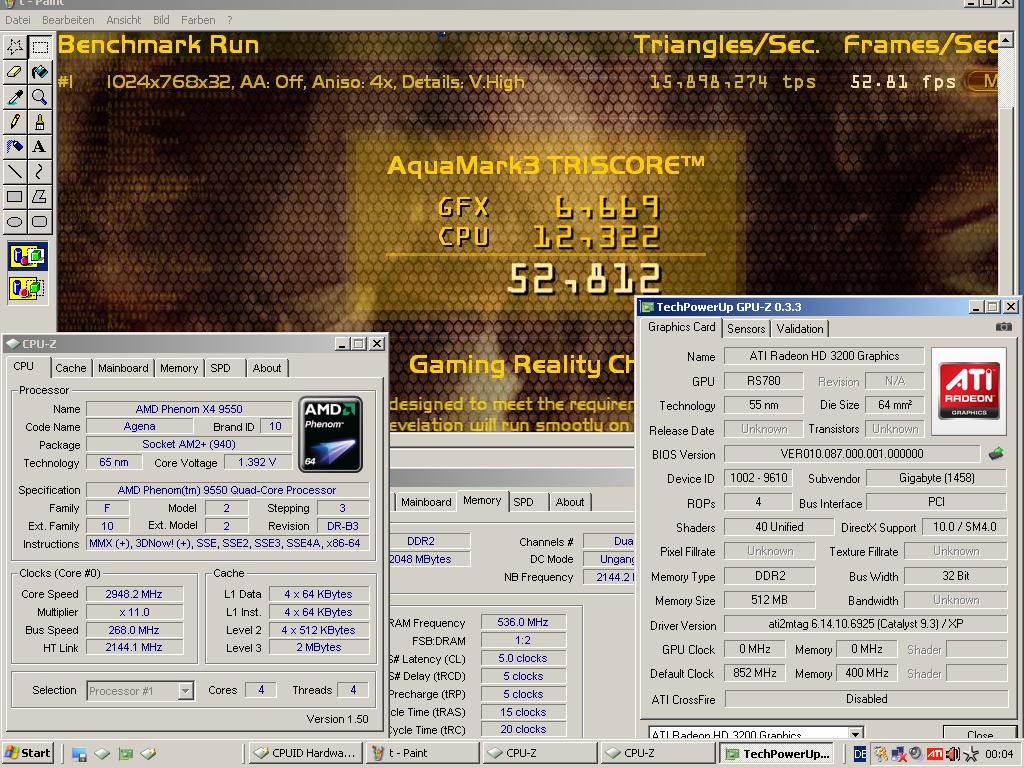Switch to About tab in front CPU-Z
The height and width of the screenshot is (768, 1024).
(267, 368)
